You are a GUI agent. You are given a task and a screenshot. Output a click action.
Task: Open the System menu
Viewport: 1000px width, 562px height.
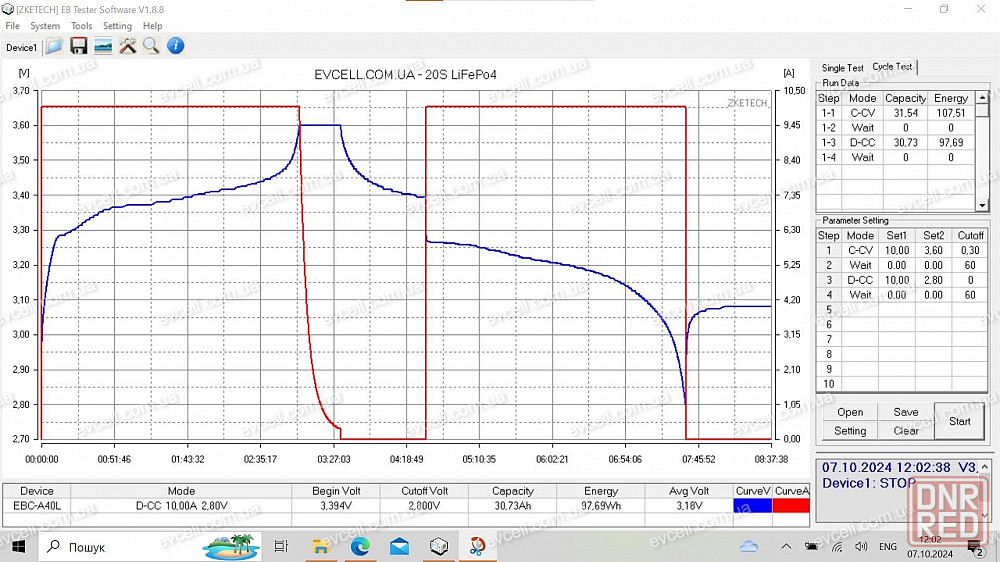tap(45, 26)
